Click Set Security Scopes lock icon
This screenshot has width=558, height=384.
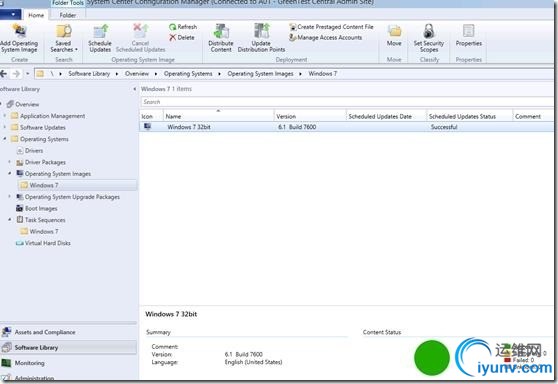[x=429, y=31]
